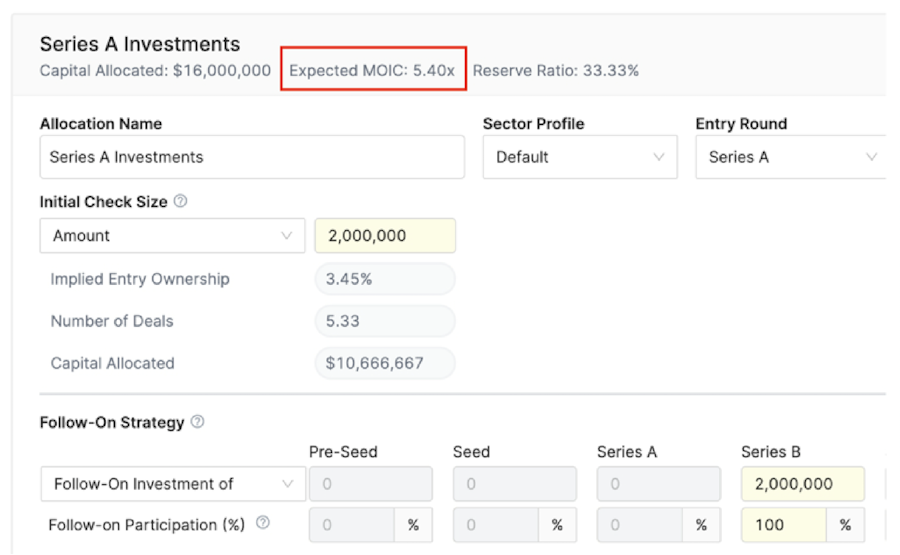900x555 pixels.
Task: Click the Reserve Ratio: 33.33% text
Action: pyautogui.click(x=556, y=71)
